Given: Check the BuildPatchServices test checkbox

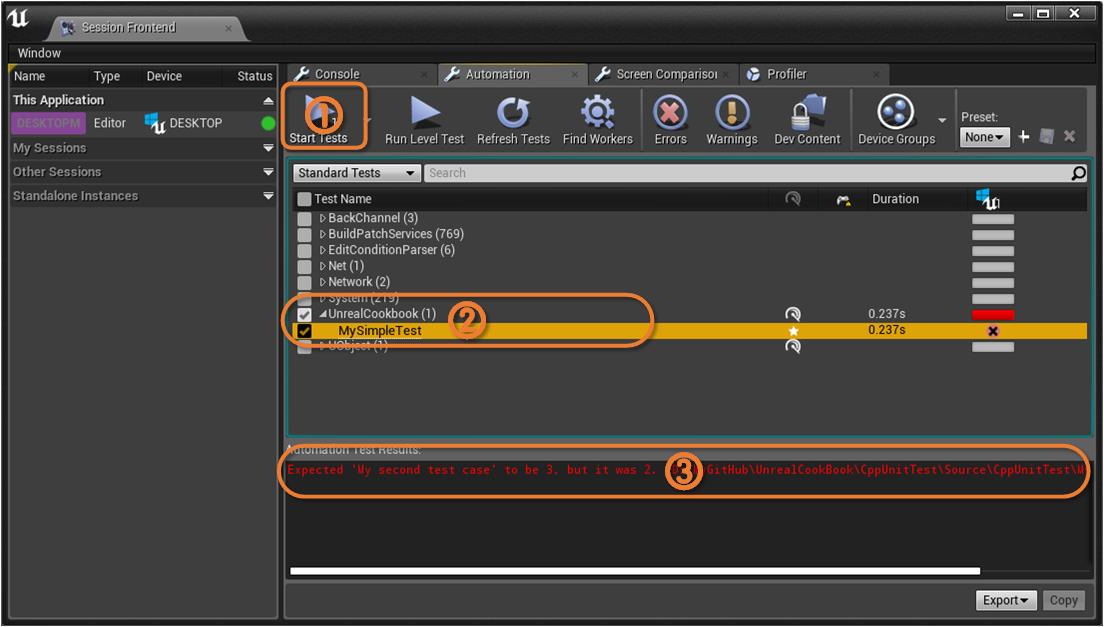Looking at the screenshot, I should 304,234.
